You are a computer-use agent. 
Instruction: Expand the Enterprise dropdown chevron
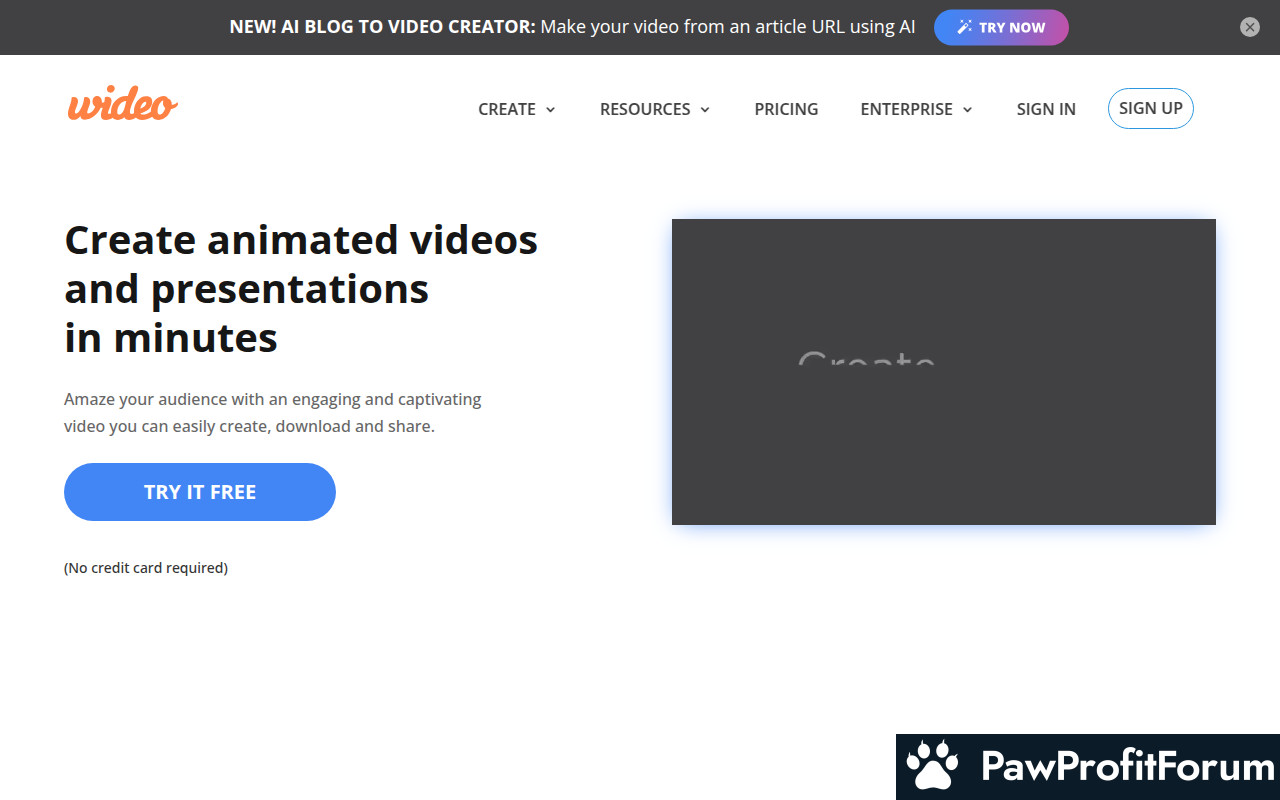[967, 110]
